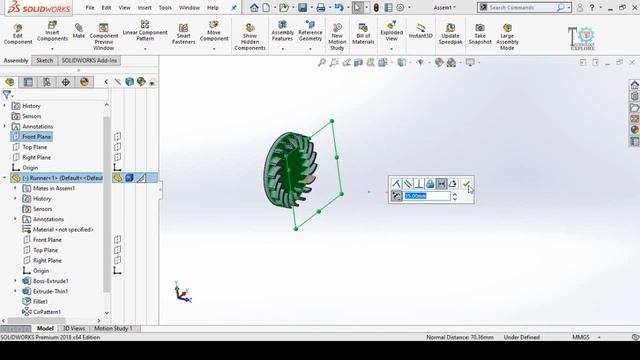Click the Home icon in the quick access bar

[254, 7]
